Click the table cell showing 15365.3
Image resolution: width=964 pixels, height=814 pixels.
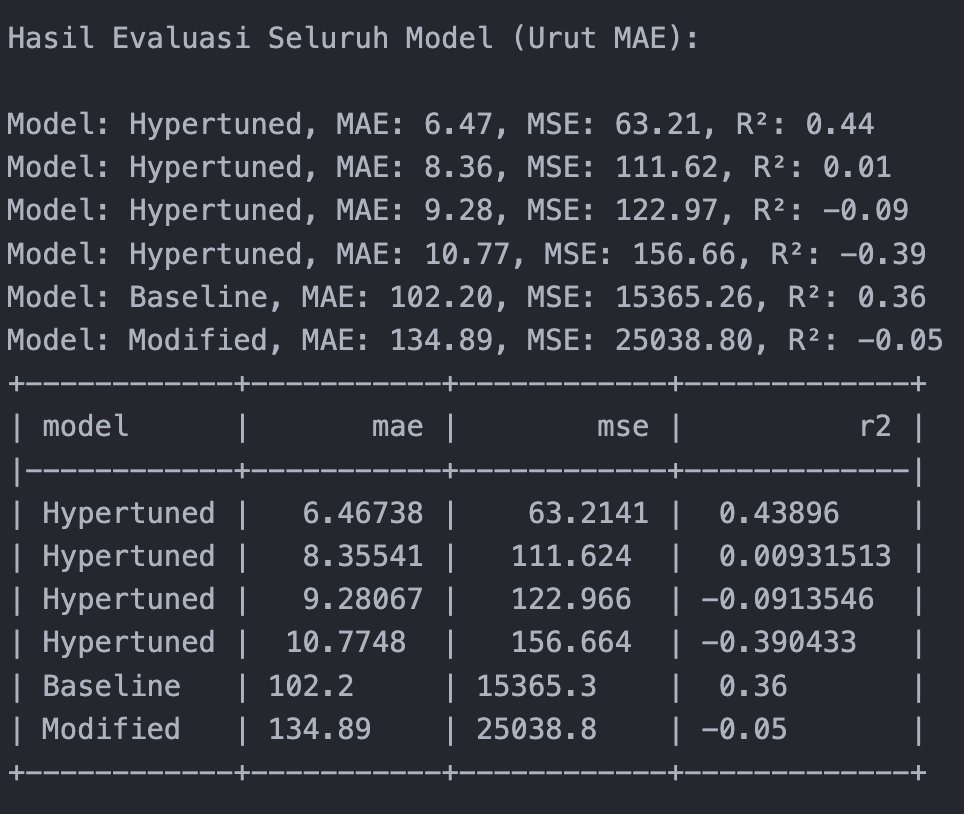[536, 686]
